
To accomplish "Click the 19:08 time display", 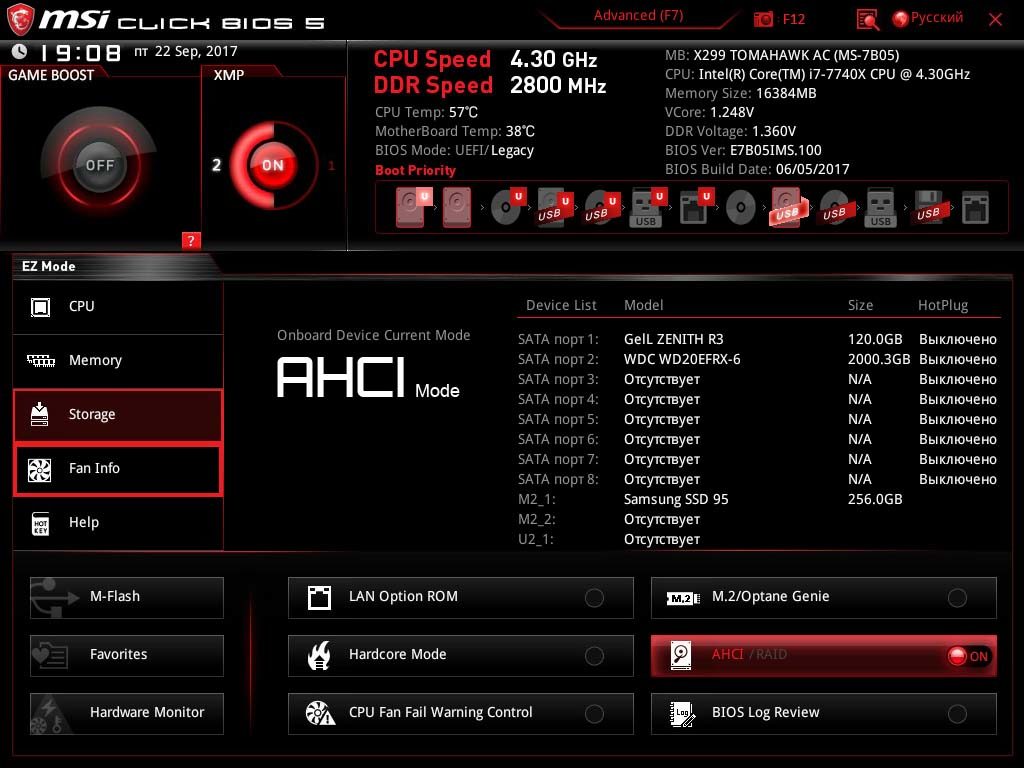I will pos(80,52).
